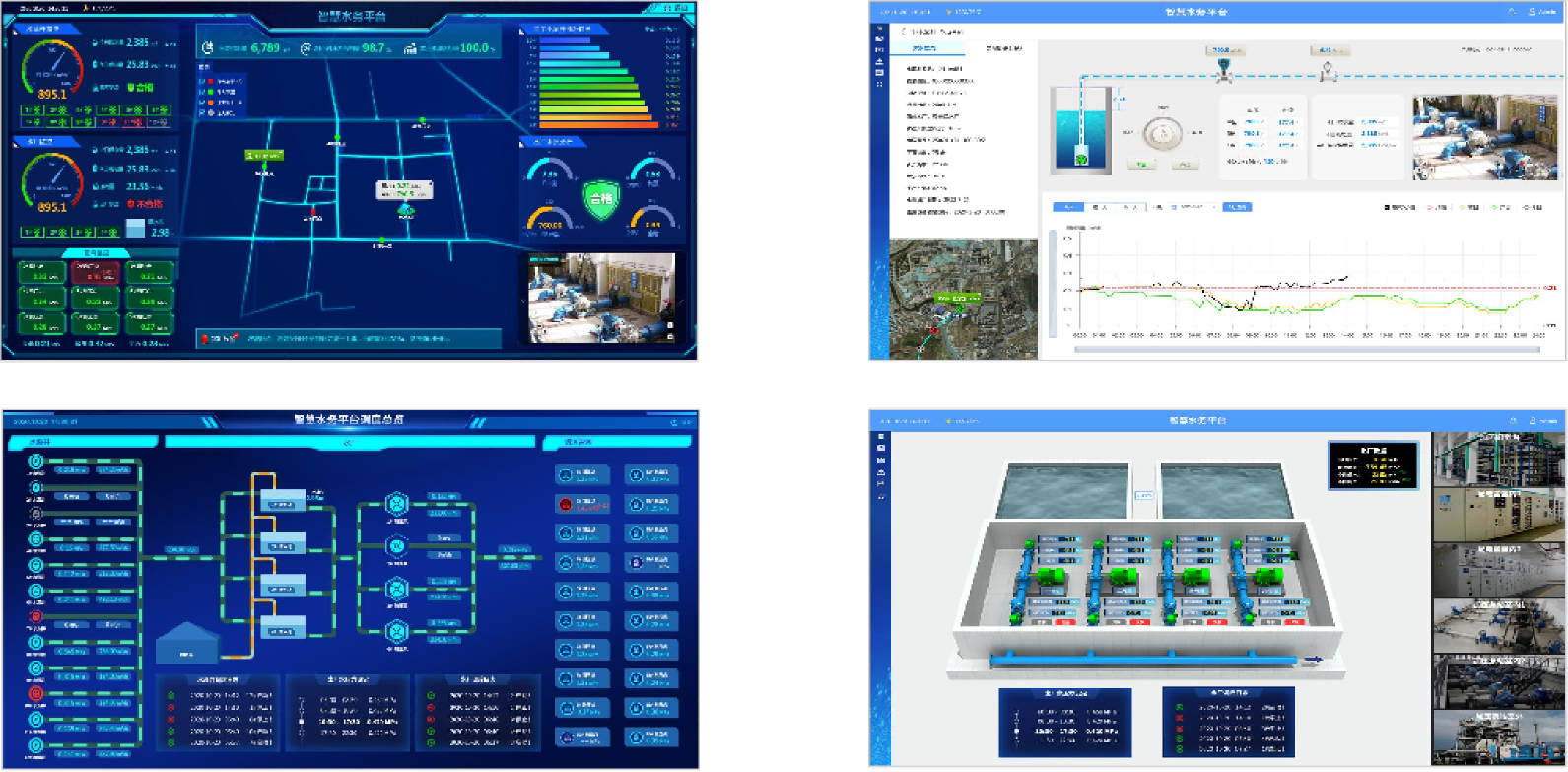Image resolution: width=1568 pixels, height=772 pixels.
Task: Select the first time-range tab above trend chart
Action: 1067,207
